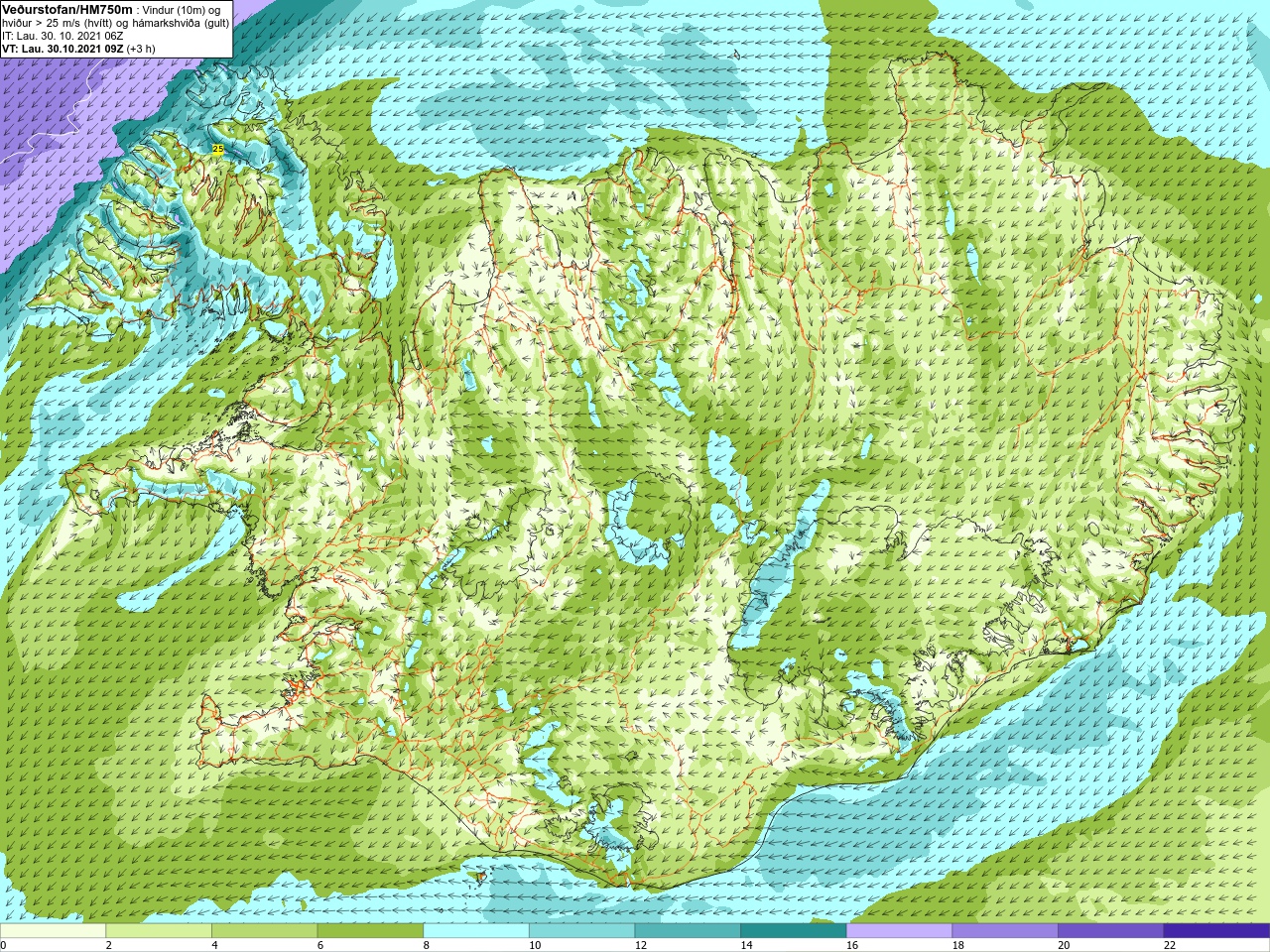Image resolution: width=1270 pixels, height=952 pixels.
Task: Click the legend scale value 14
Action: (x=746, y=945)
